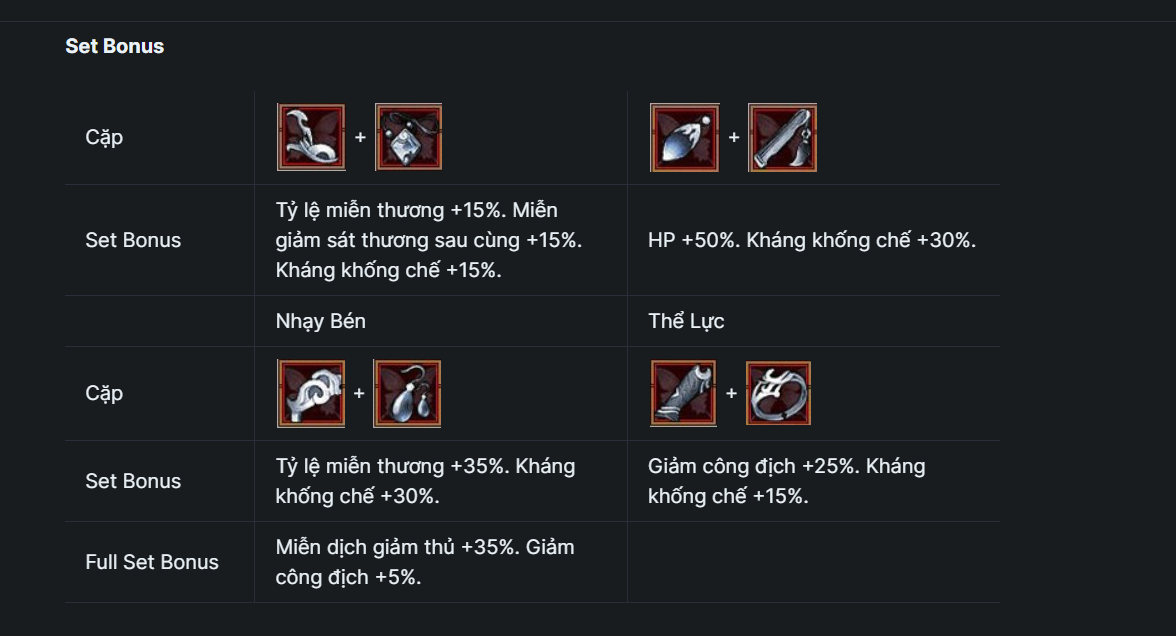Click the second Cặp row label
This screenshot has height=636, width=1176.
coord(104,393)
